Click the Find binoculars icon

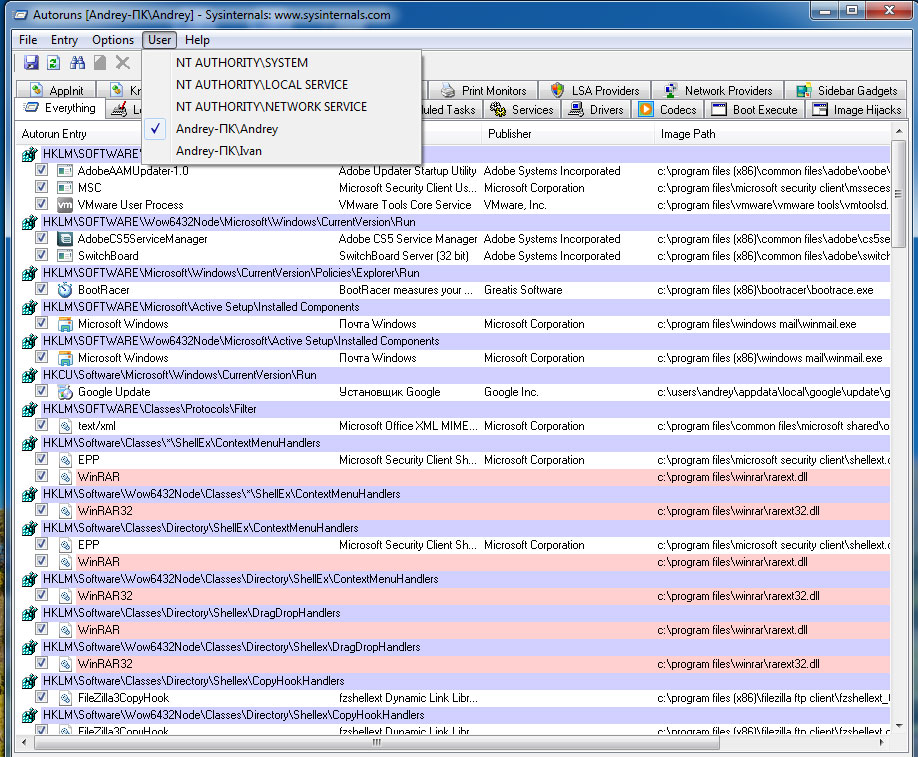click(x=76, y=63)
